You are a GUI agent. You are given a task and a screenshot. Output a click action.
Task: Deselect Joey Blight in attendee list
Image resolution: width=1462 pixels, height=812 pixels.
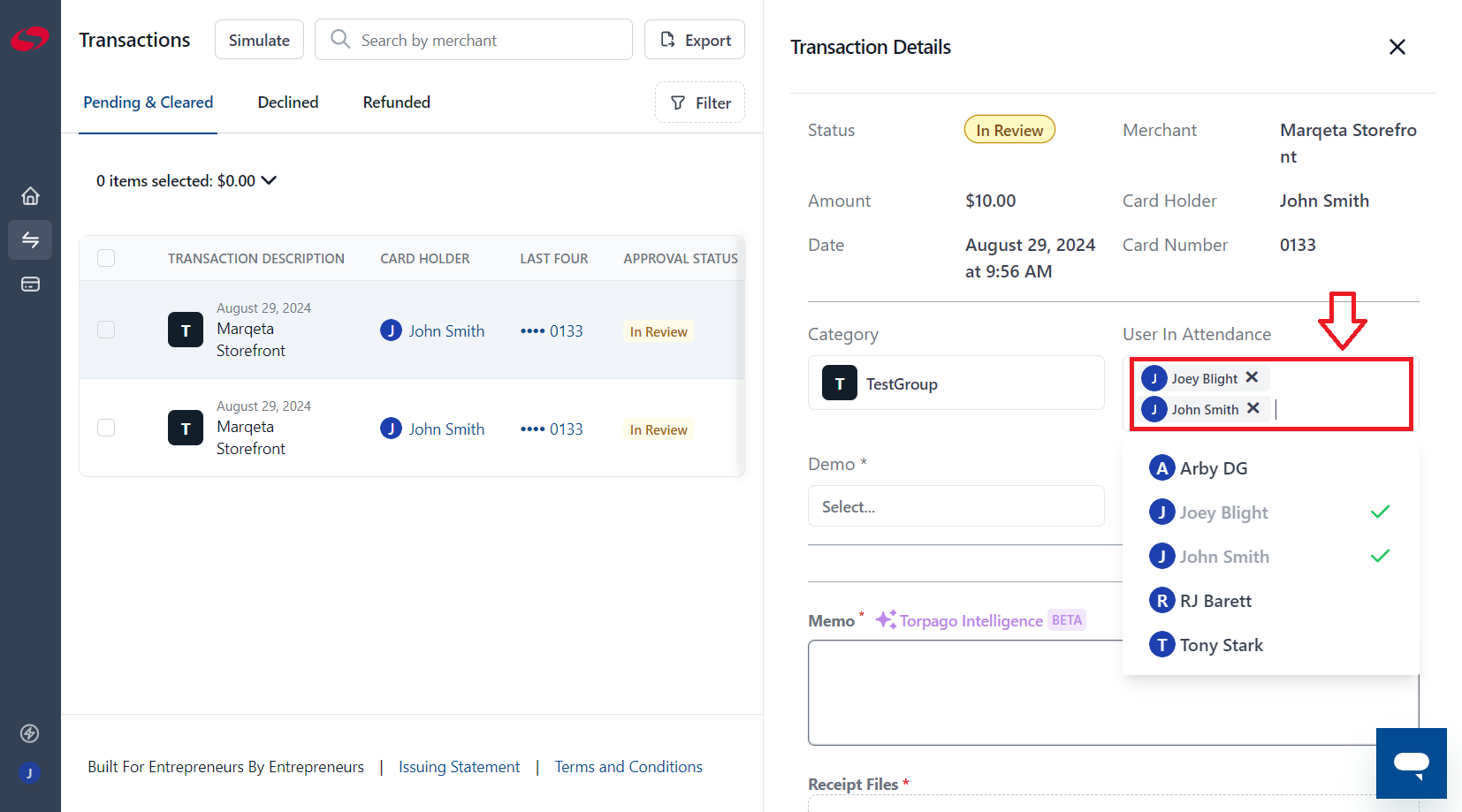[1270, 512]
